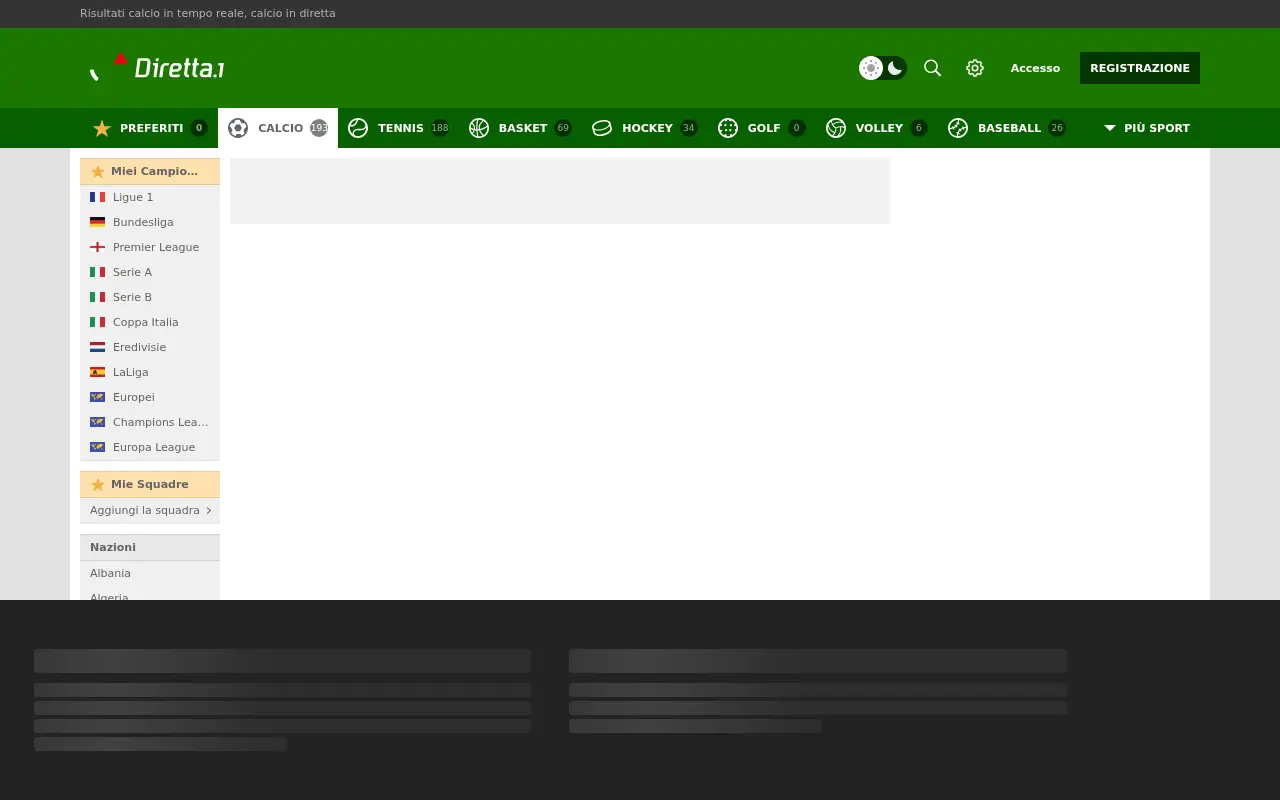This screenshot has width=1280, height=800.
Task: Open Europa League from the sidebar
Action: (150, 447)
